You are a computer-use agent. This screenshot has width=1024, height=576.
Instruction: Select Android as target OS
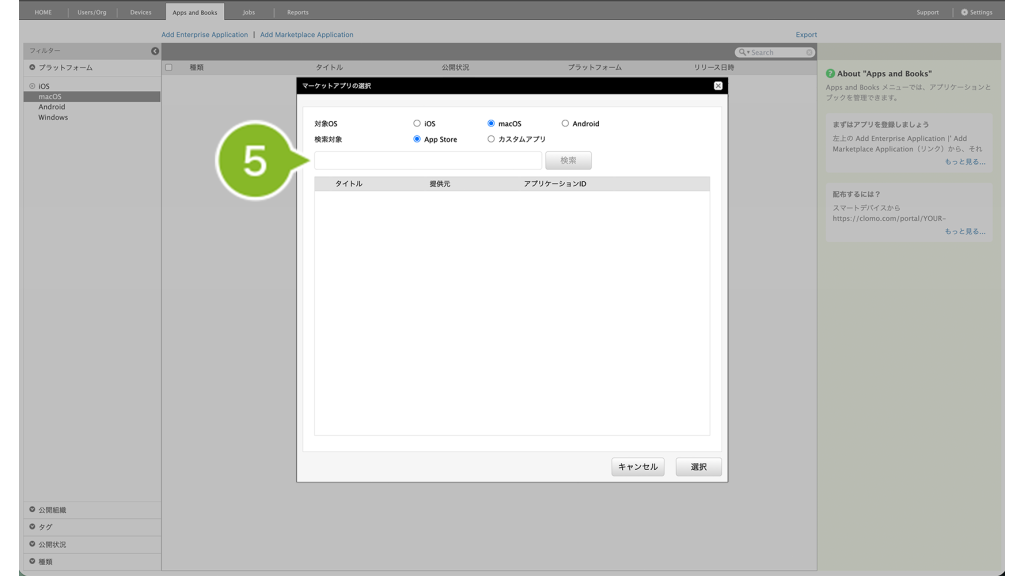point(566,123)
